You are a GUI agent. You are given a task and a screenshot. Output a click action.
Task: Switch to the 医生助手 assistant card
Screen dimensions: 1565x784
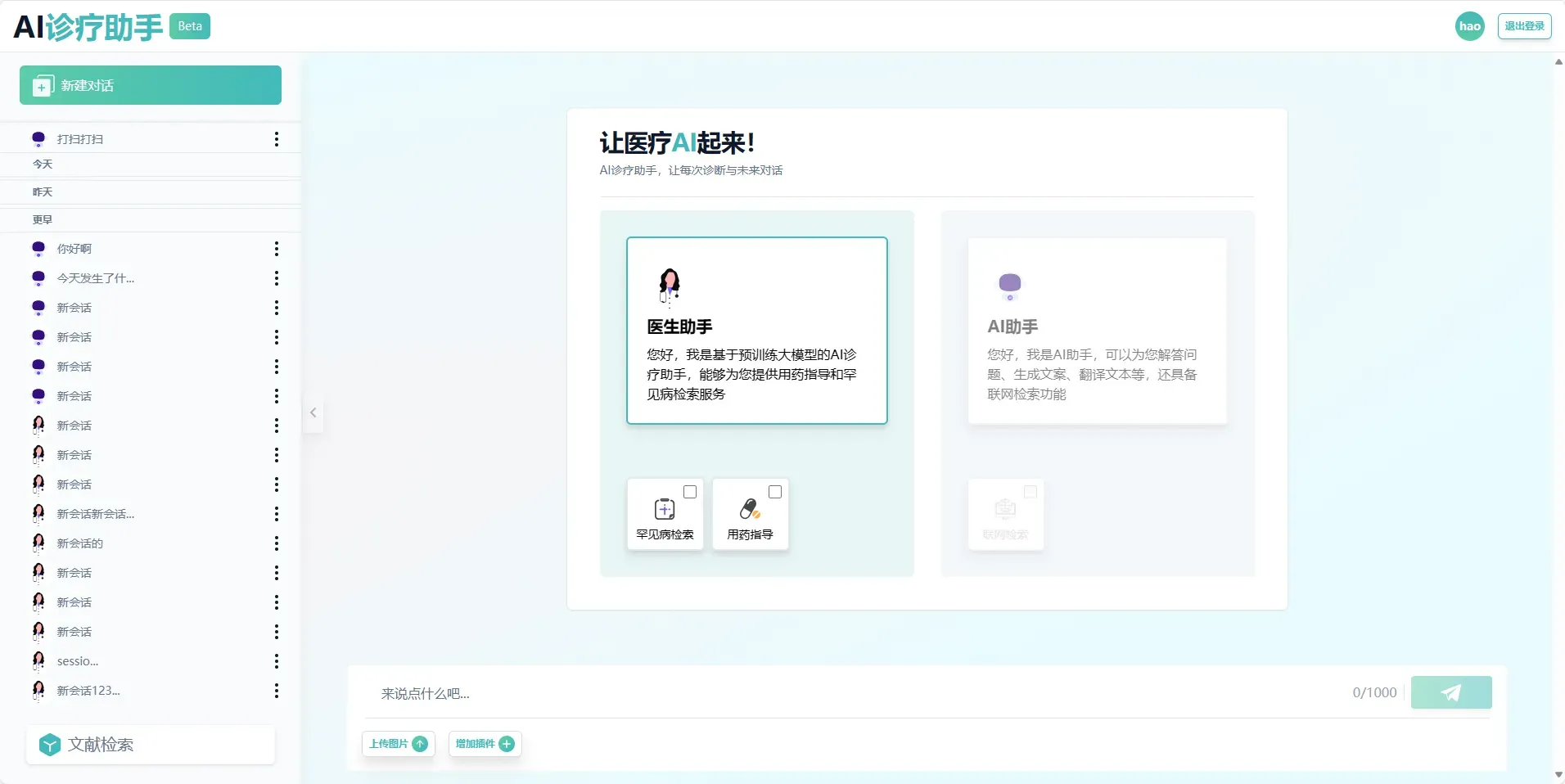(755, 331)
